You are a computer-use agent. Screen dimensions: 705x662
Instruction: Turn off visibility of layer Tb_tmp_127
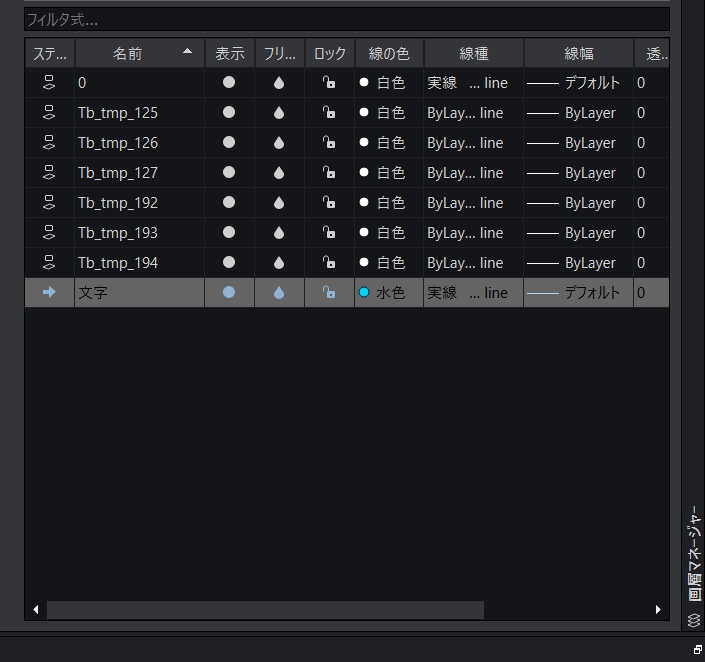(x=229, y=172)
